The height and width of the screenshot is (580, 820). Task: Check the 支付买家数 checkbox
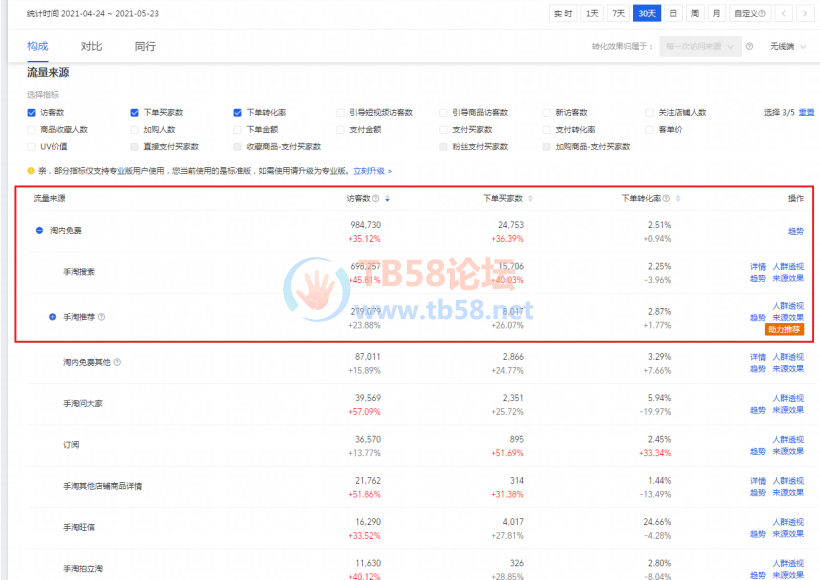(x=443, y=130)
